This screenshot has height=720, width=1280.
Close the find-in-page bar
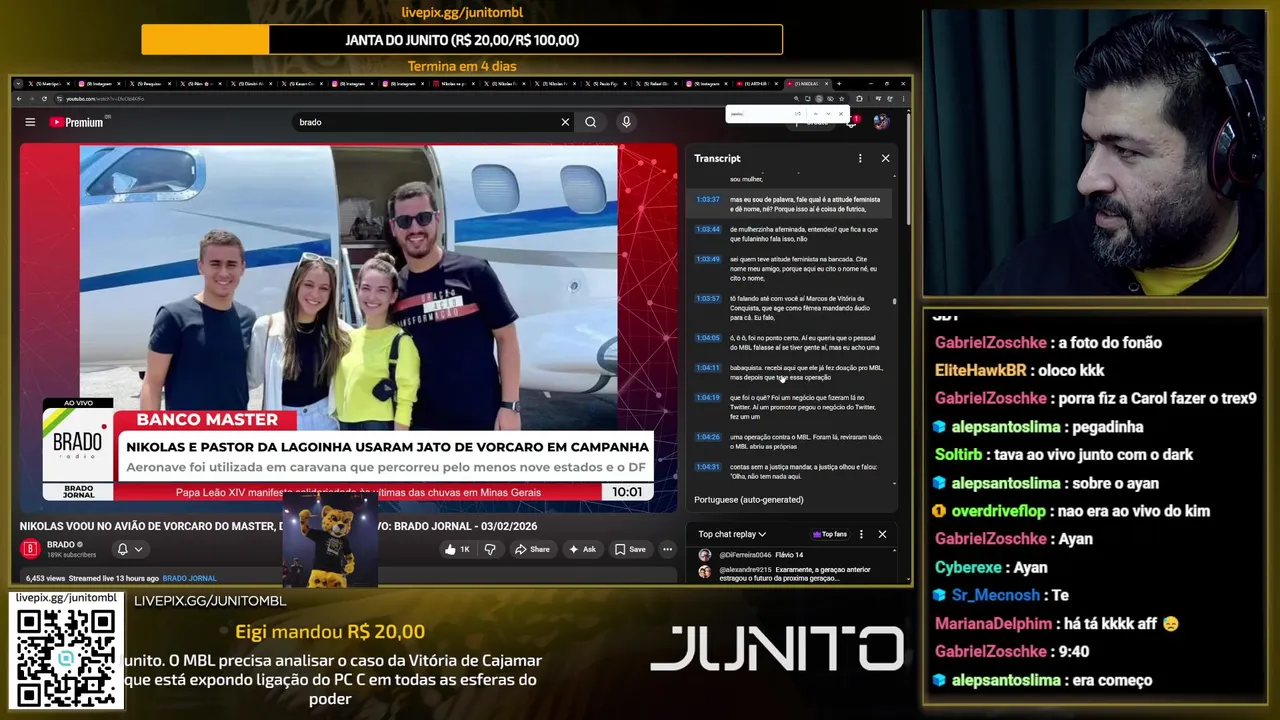[x=841, y=114]
